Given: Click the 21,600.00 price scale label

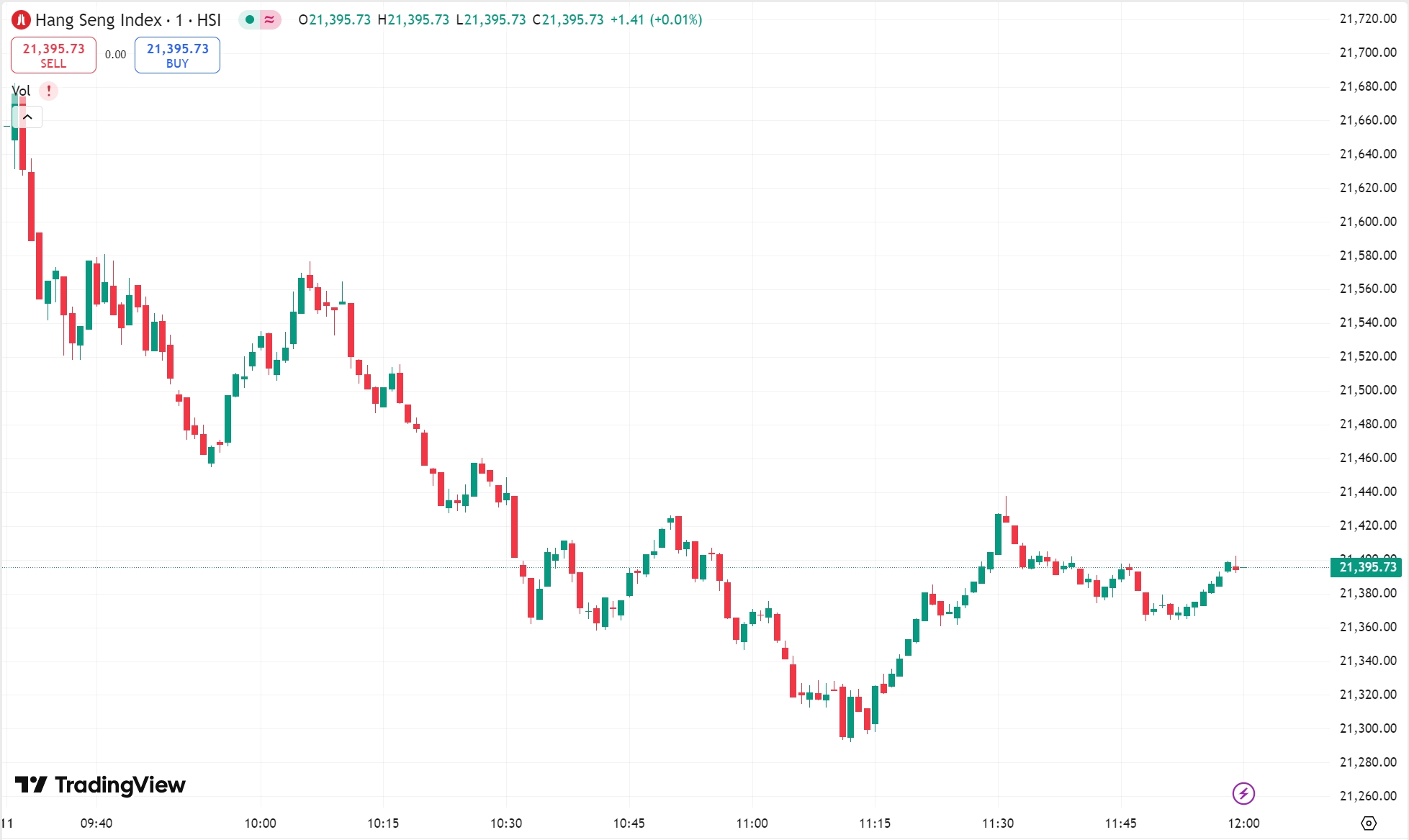Looking at the screenshot, I should 1367,222.
